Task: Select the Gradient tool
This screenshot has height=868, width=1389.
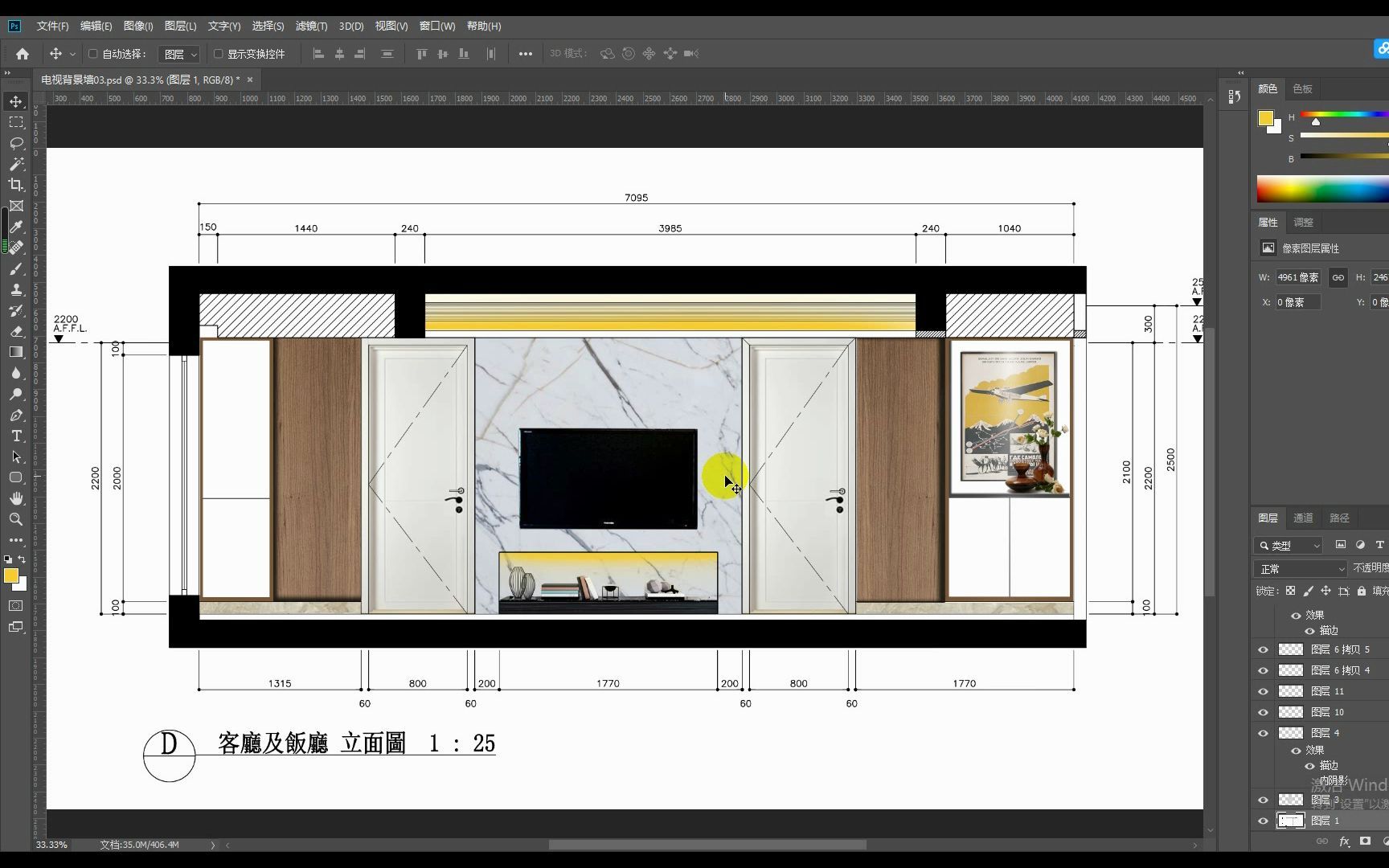Action: point(16,352)
